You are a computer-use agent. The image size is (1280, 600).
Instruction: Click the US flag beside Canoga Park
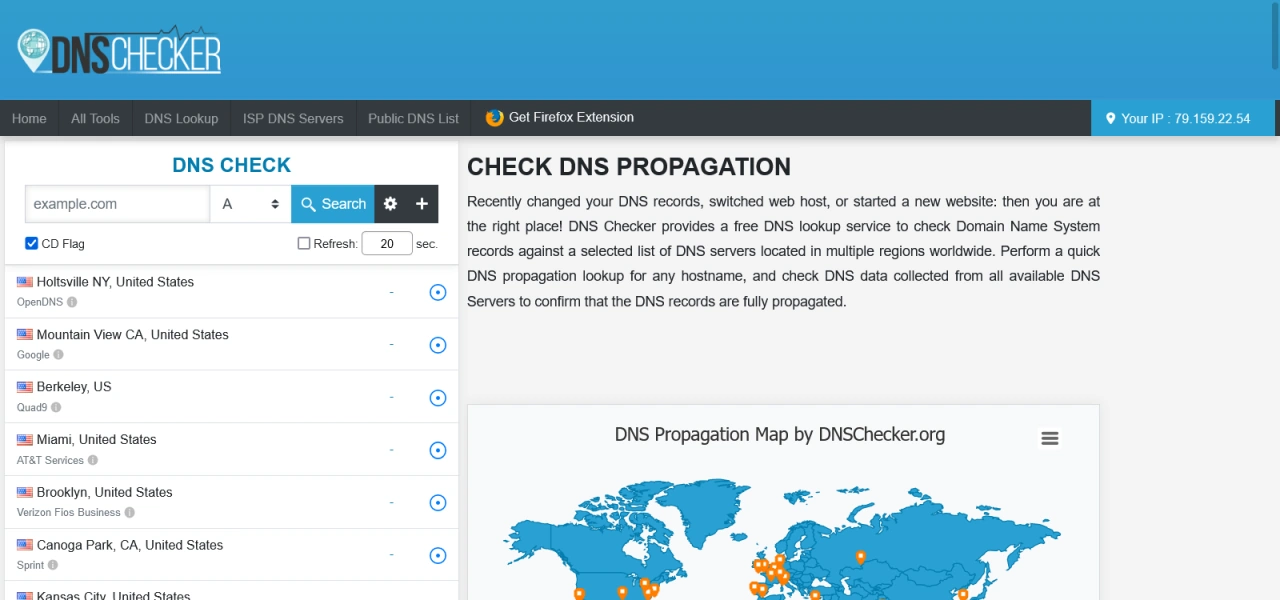coord(25,546)
